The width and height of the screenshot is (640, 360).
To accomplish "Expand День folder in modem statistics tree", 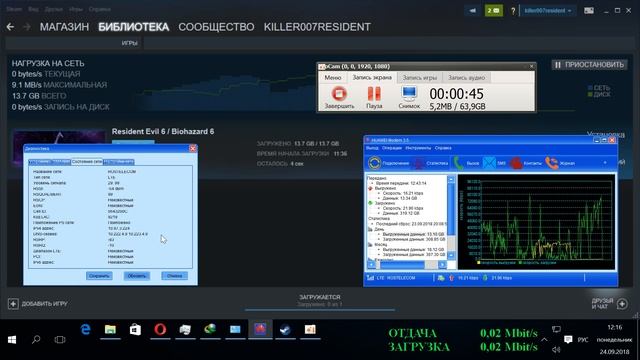I will pos(370,229).
